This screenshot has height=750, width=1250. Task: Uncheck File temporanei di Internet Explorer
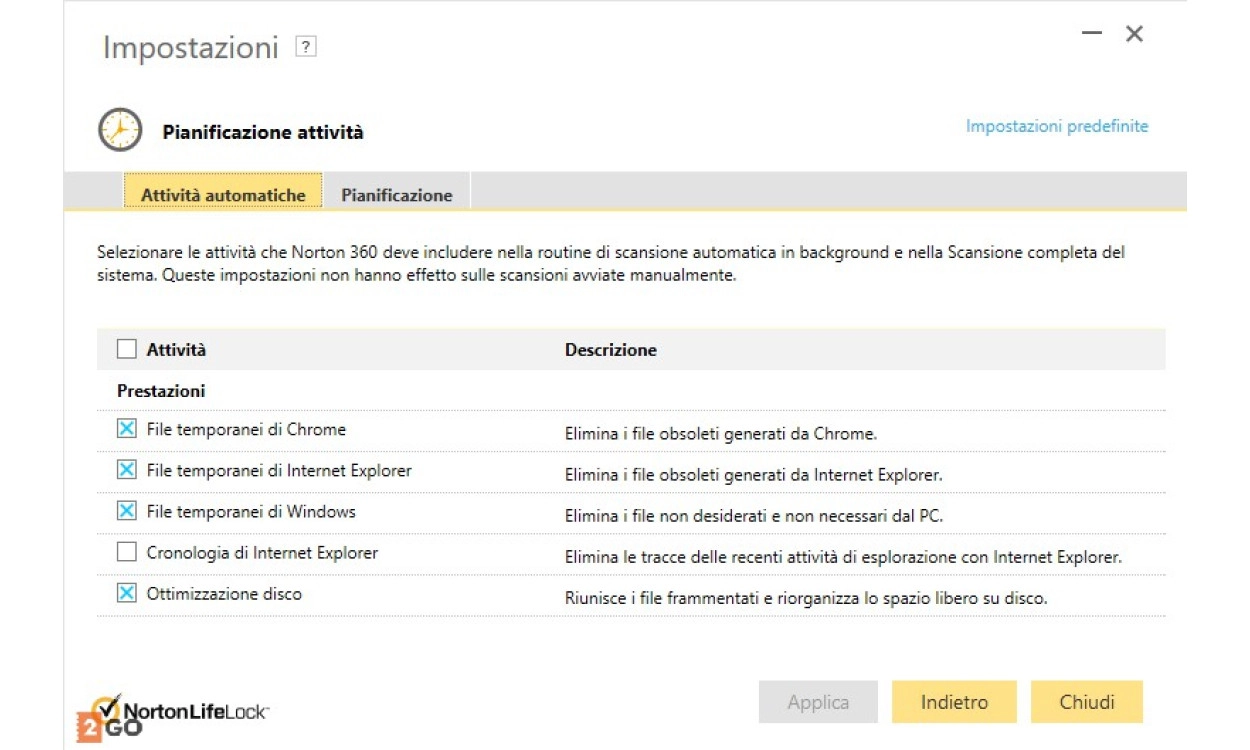click(127, 470)
